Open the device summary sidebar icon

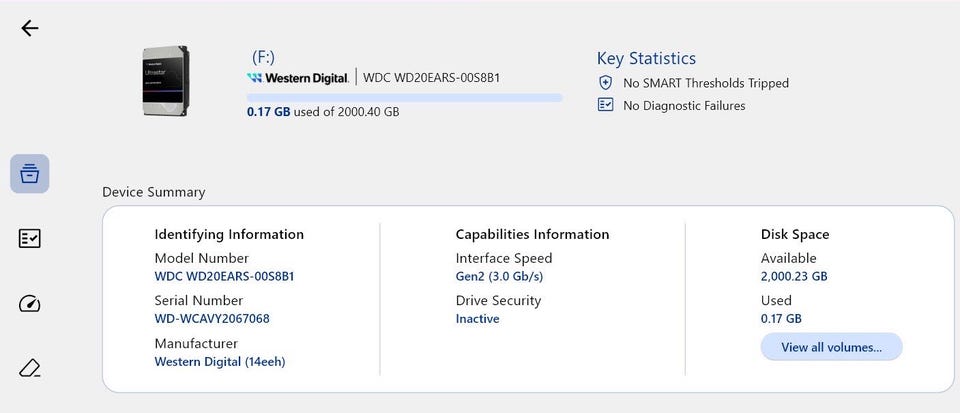point(29,174)
